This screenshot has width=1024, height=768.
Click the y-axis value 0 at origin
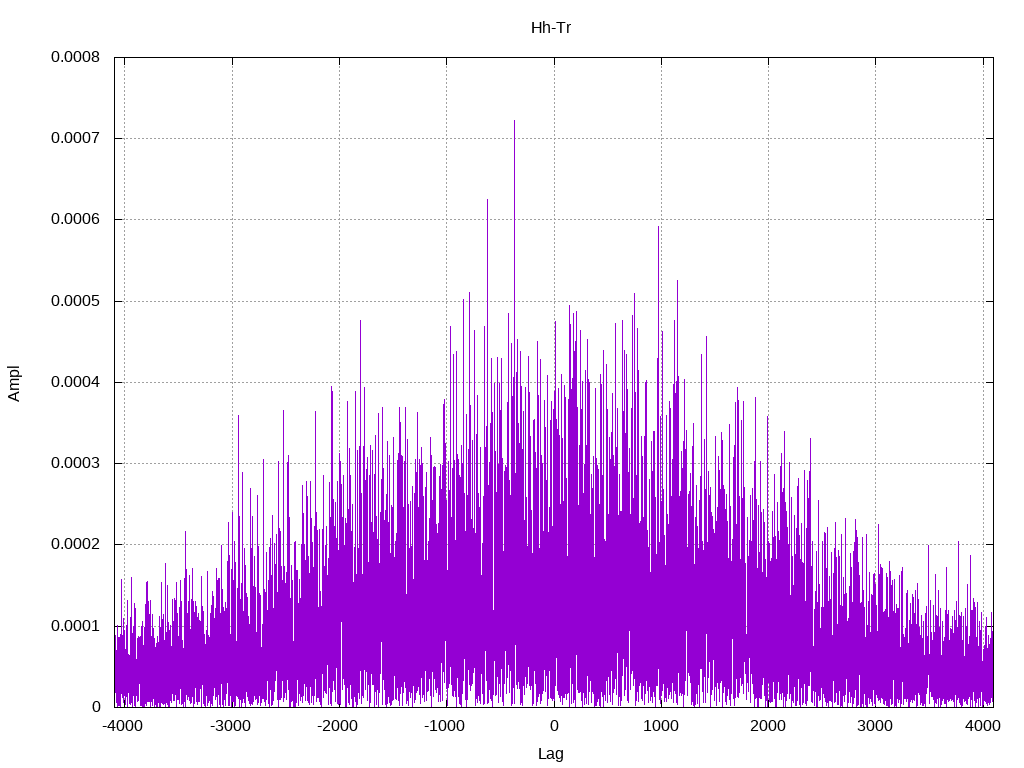96,707
